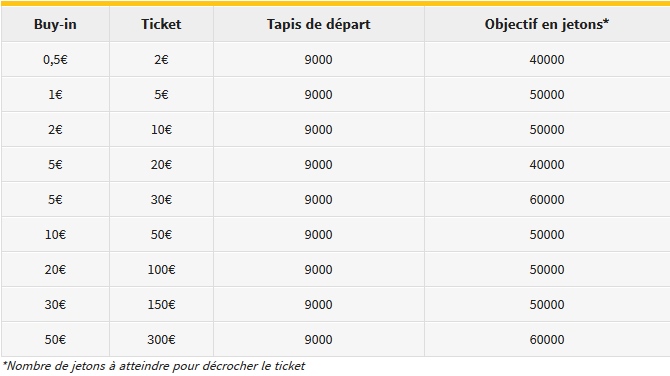Click the footnote about jetons à atteindre
Screen dimensions: 670x376
(154, 366)
